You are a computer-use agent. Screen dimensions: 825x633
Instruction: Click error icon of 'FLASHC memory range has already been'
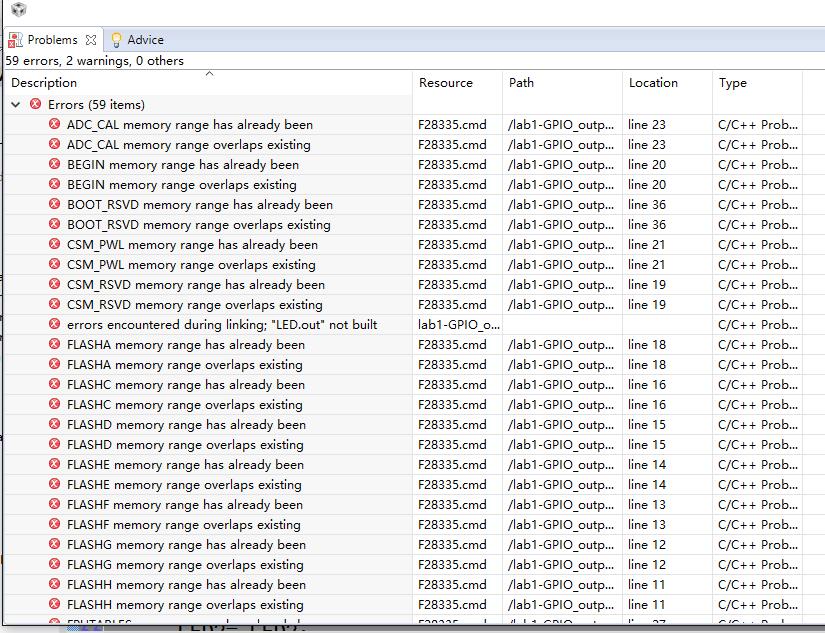point(54,384)
